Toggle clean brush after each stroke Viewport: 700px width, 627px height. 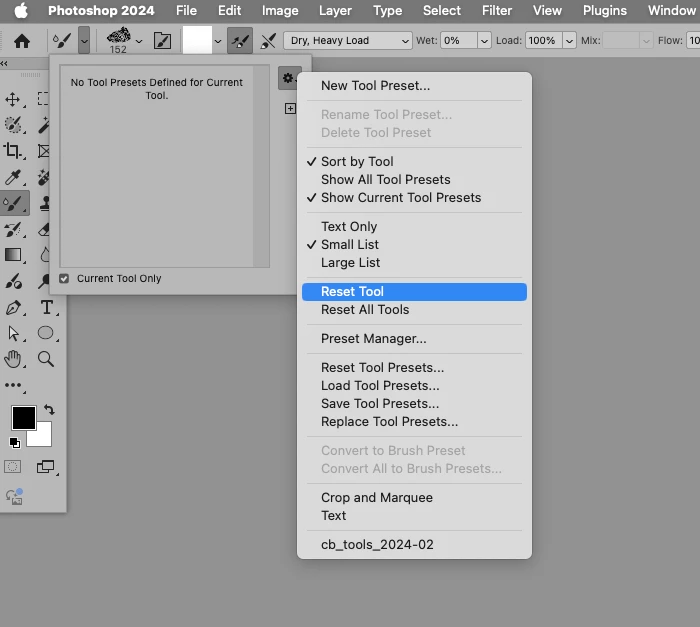coord(268,41)
